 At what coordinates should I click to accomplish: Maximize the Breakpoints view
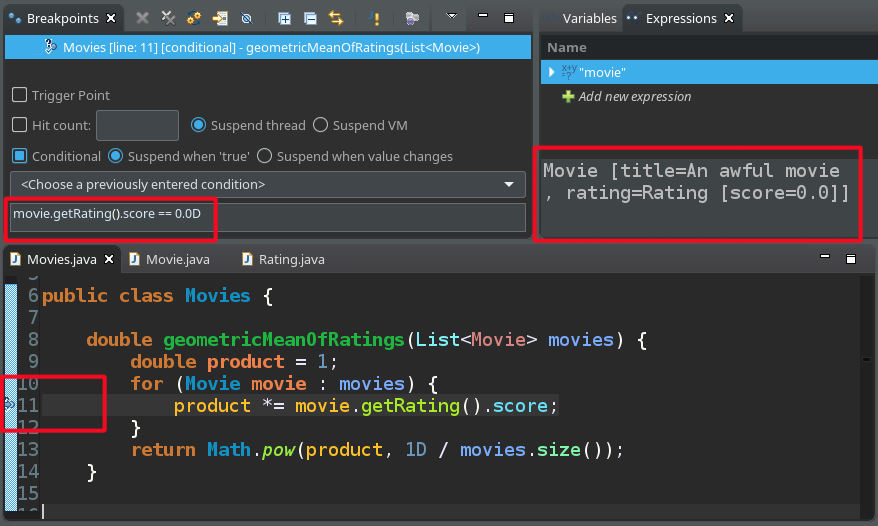(x=508, y=18)
